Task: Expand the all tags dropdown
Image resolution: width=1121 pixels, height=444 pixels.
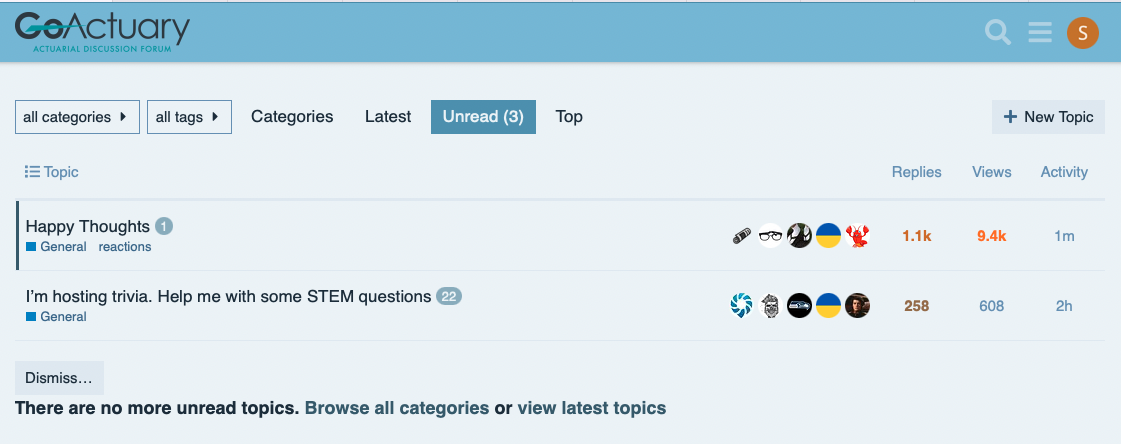Action: [189, 117]
